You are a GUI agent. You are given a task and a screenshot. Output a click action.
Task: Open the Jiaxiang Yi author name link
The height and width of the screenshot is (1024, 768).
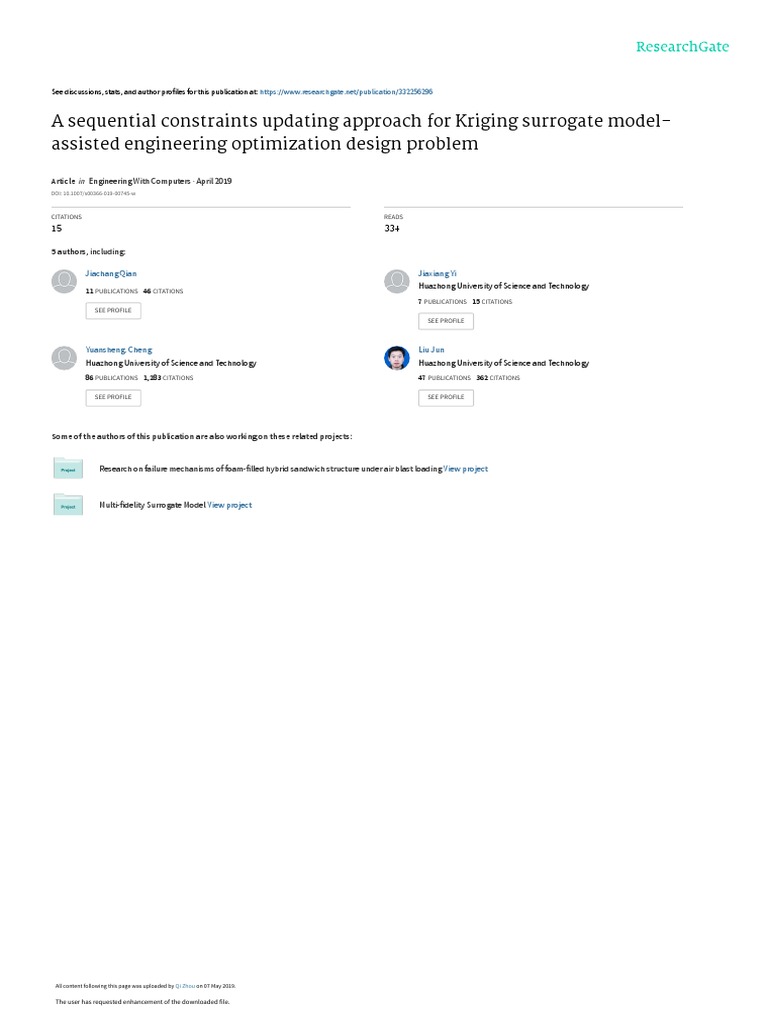[437, 273]
